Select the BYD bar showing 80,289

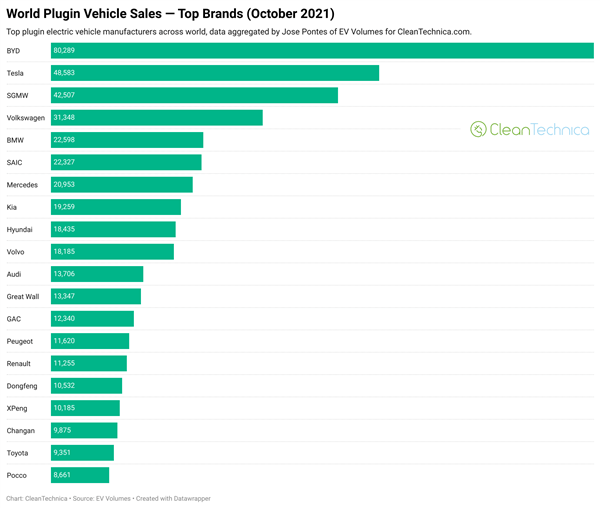322,50
